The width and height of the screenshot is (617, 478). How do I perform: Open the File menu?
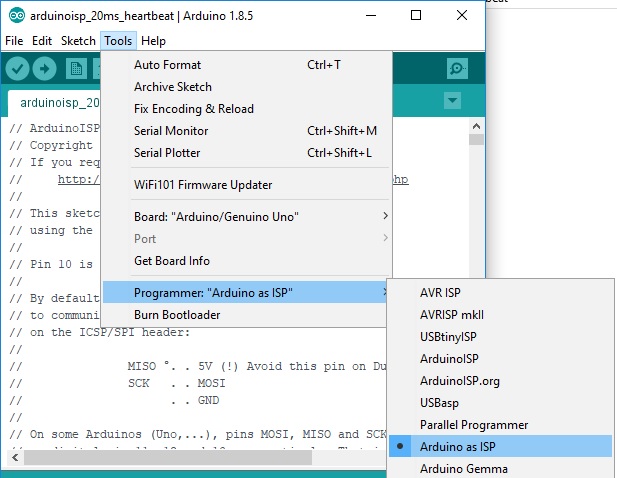14,41
